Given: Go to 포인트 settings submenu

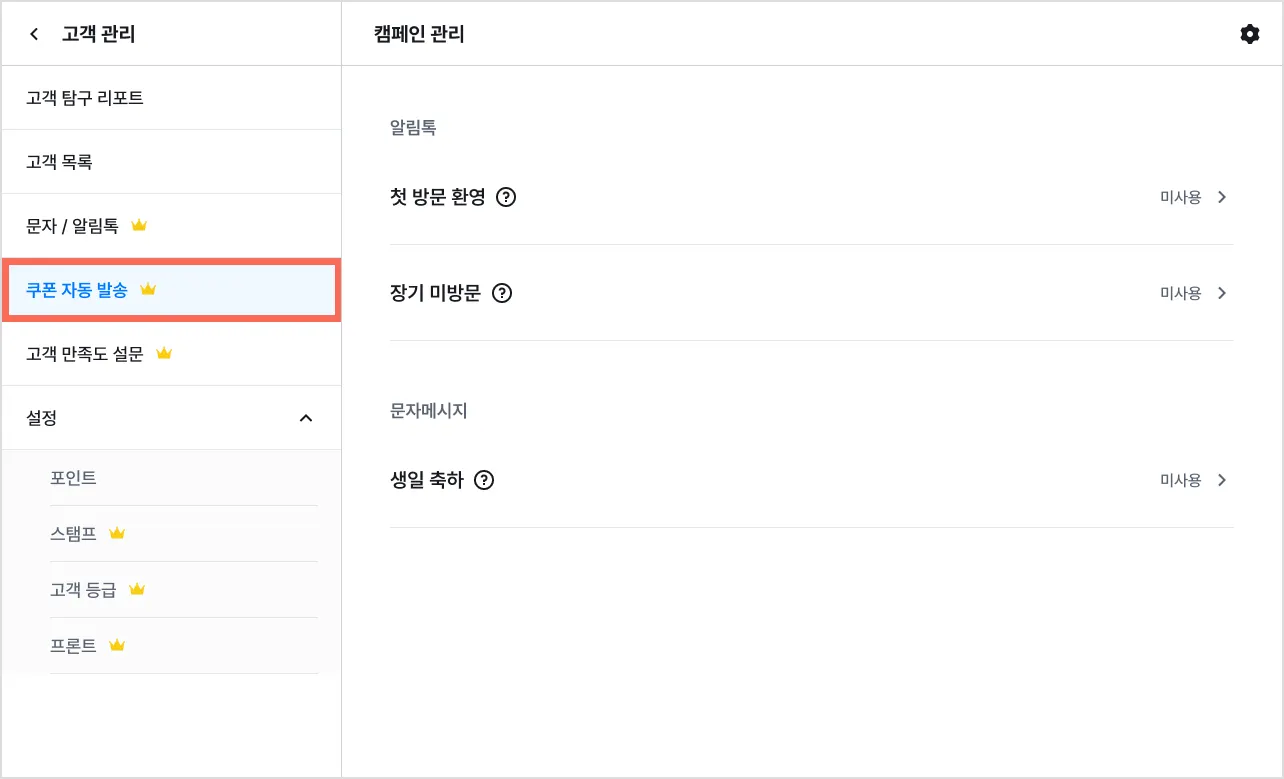Looking at the screenshot, I should (74, 478).
